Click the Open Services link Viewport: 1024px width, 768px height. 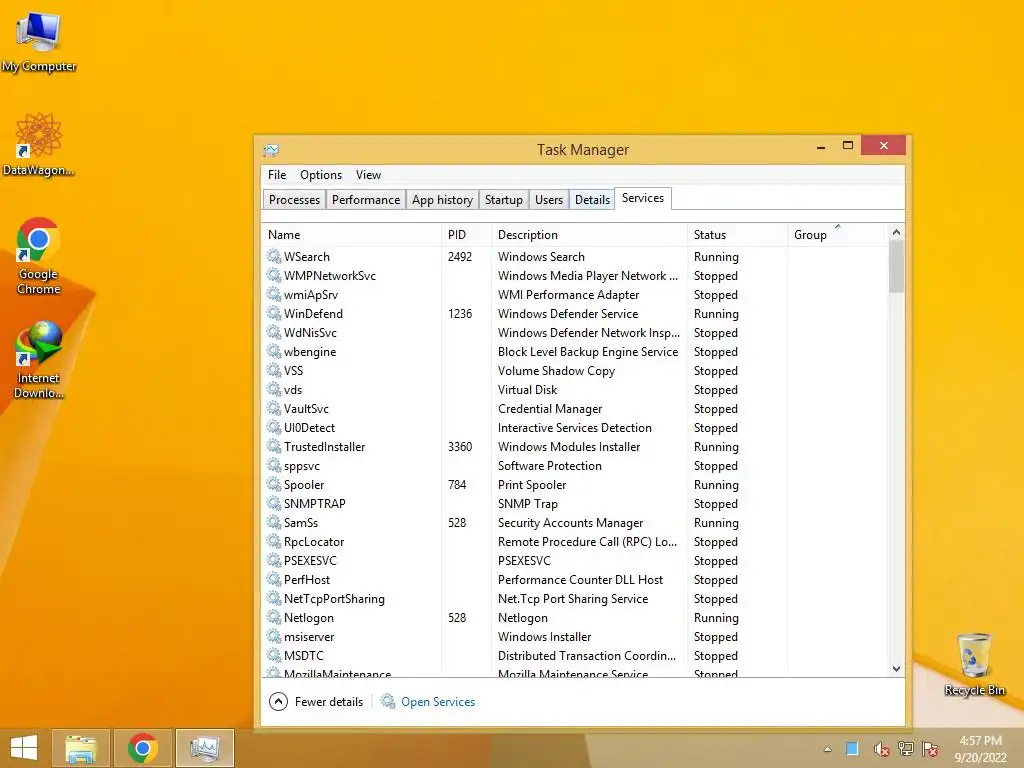(438, 701)
